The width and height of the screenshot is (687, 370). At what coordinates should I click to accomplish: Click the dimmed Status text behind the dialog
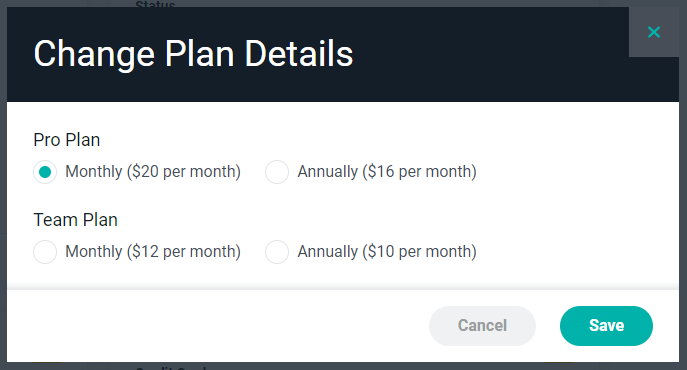click(x=155, y=4)
